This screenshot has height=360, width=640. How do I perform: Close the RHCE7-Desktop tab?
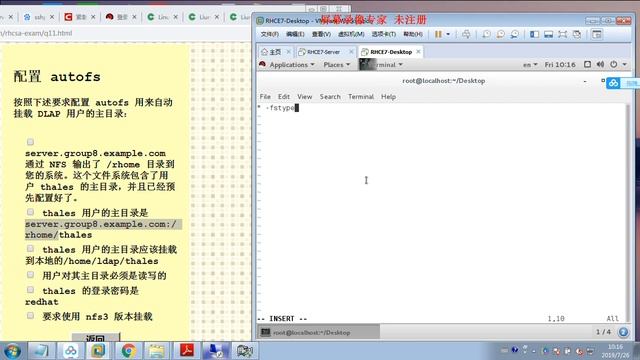[418, 52]
